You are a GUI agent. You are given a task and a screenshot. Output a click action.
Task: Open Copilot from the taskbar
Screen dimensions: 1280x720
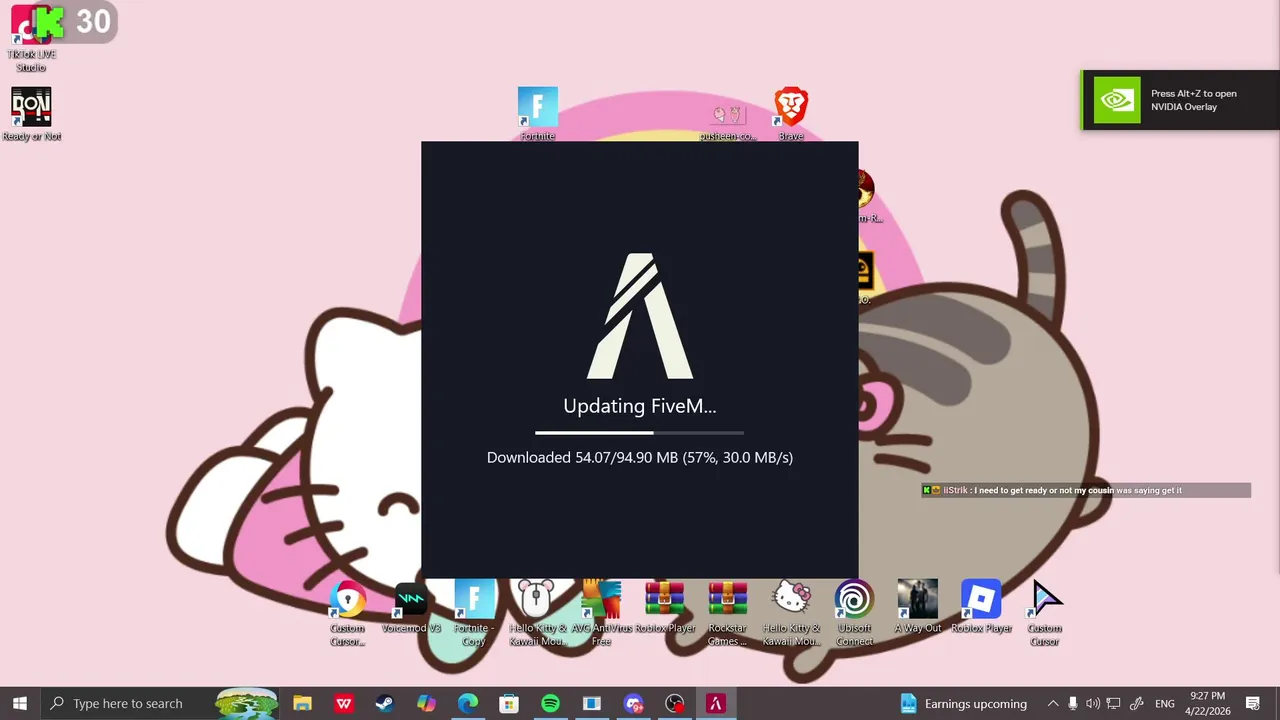tap(427, 703)
